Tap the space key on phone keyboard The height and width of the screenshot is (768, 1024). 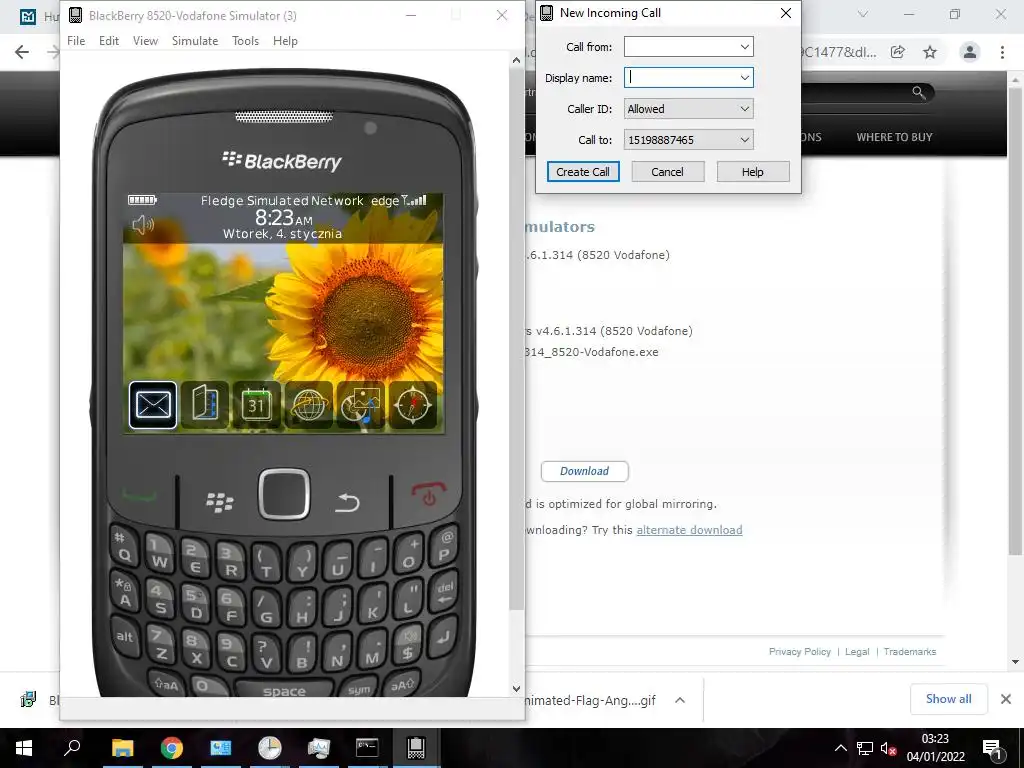(x=284, y=690)
